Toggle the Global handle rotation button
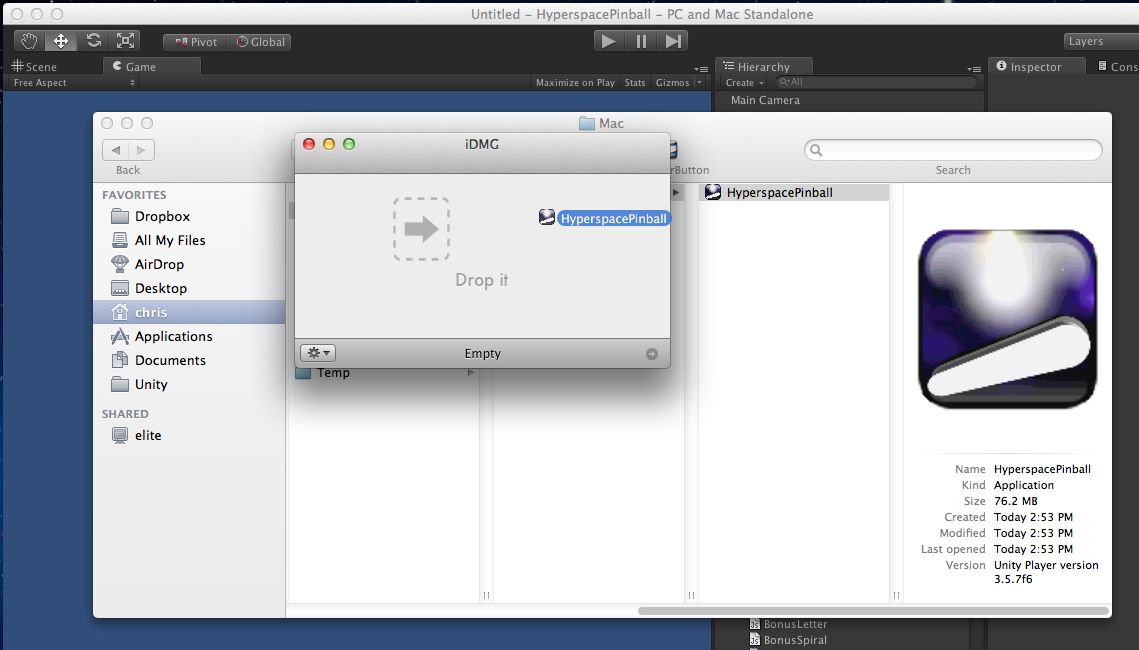Viewport: 1139px width, 650px height. (259, 42)
